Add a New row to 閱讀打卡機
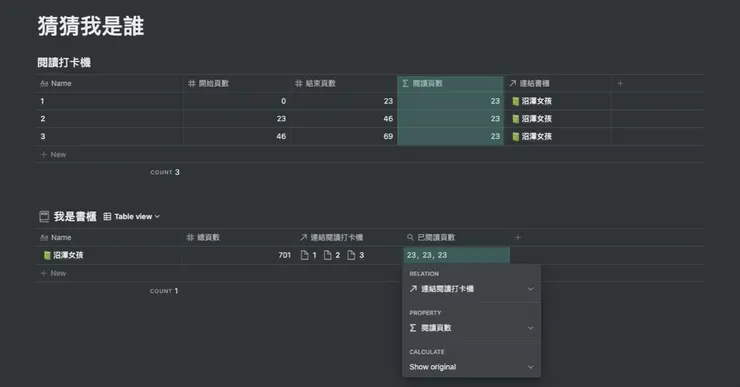 53,155
